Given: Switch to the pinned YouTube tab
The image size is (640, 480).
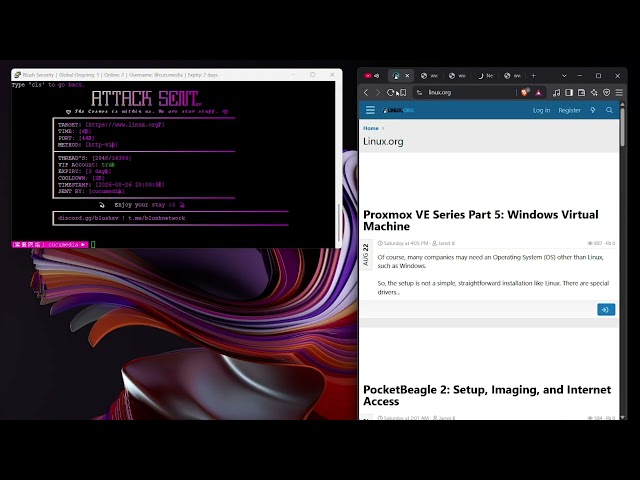Looking at the screenshot, I should pyautogui.click(x=368, y=76).
